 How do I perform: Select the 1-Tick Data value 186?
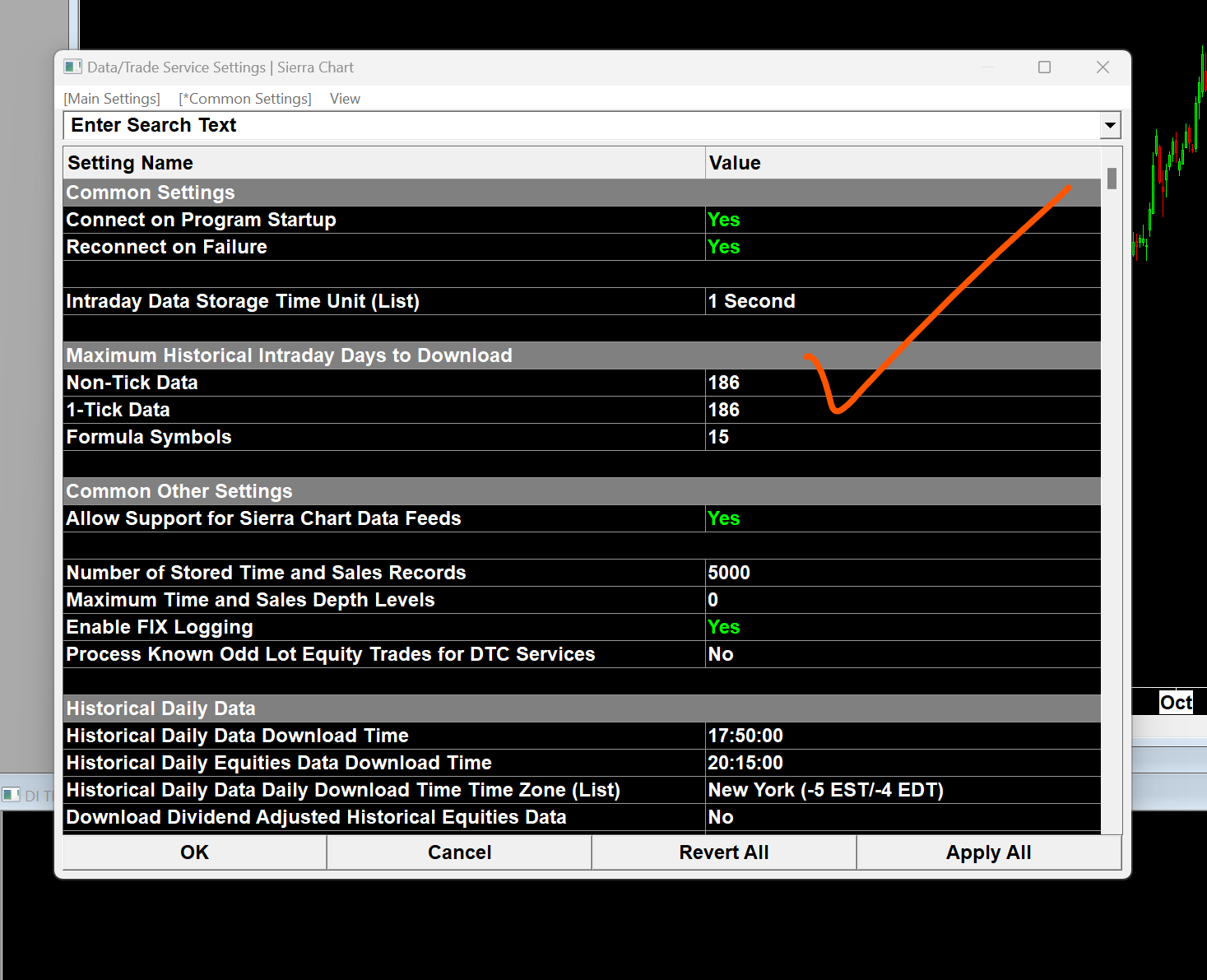(903, 410)
